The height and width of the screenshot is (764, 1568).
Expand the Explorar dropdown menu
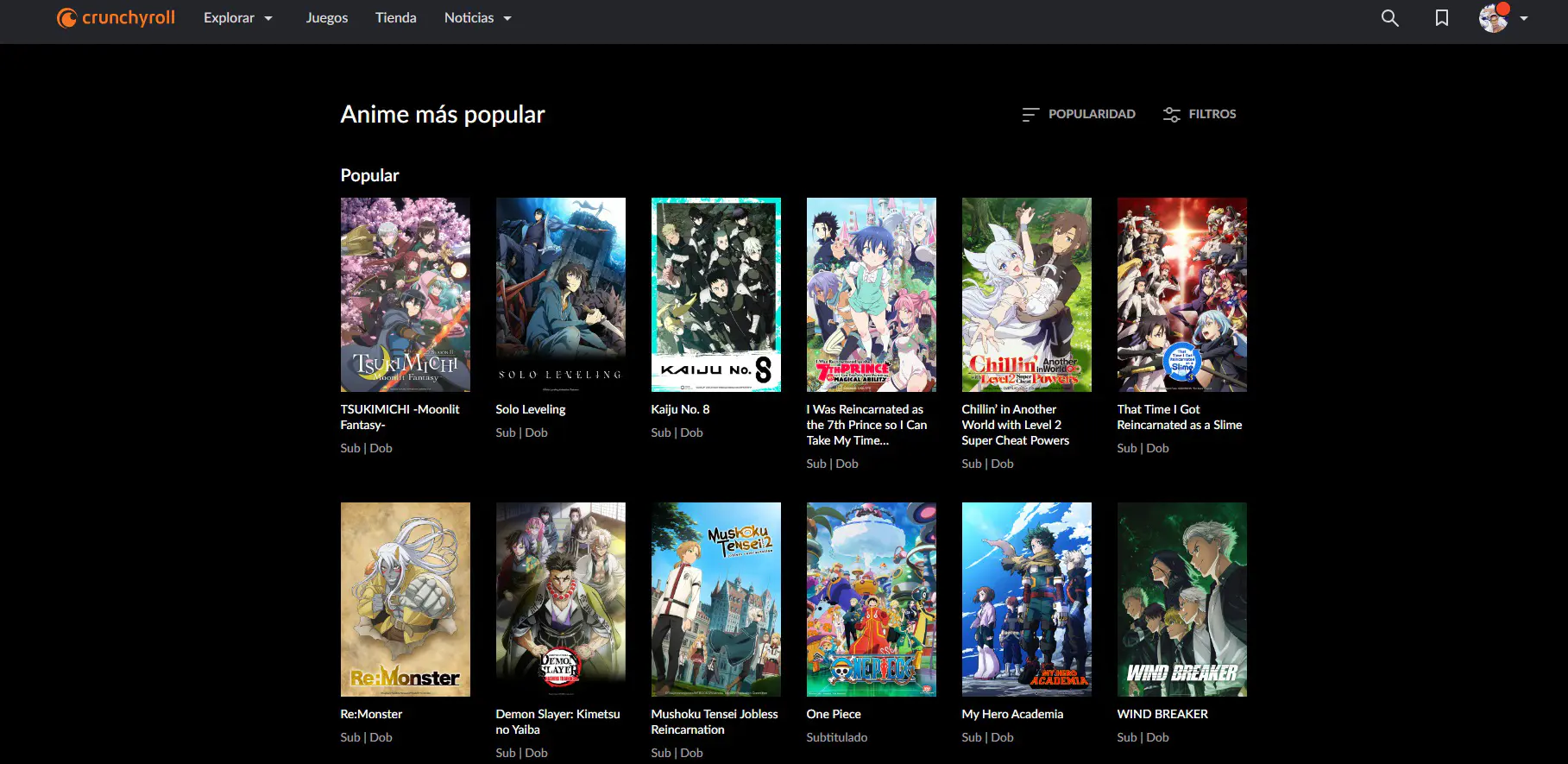(238, 17)
